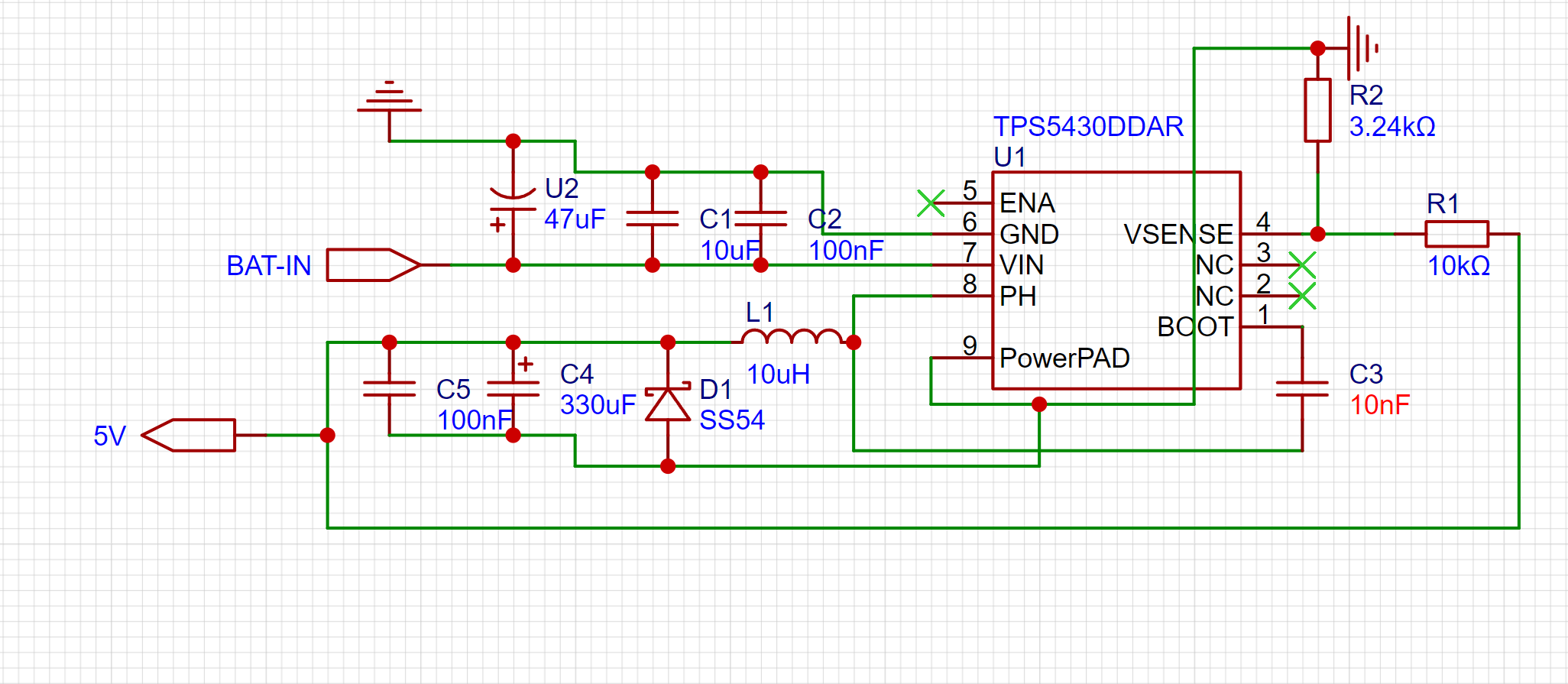The height and width of the screenshot is (684, 1568).
Task: Click the L1 designator label
Action: [x=760, y=313]
